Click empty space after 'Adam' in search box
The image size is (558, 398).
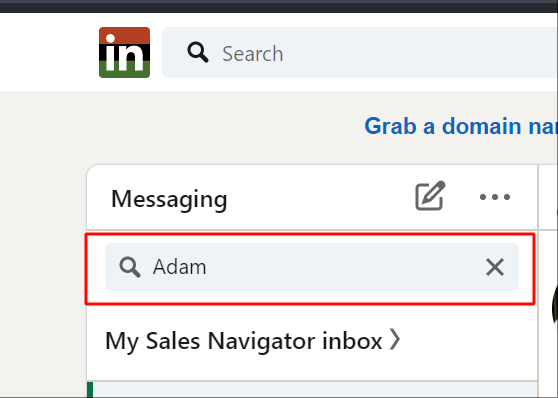tap(342, 267)
